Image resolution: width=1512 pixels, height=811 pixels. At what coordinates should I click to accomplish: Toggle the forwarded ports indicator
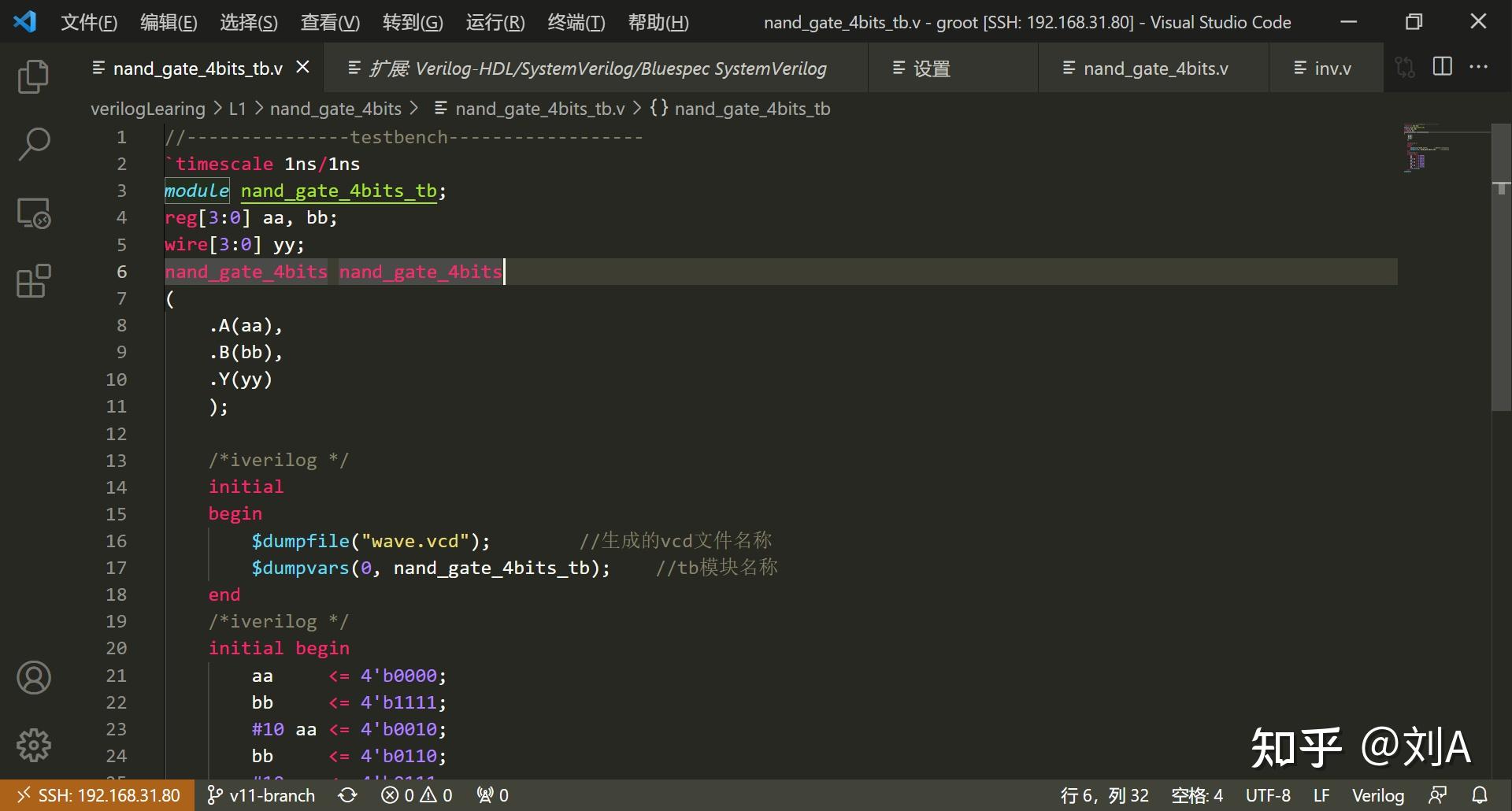pyautogui.click(x=491, y=794)
